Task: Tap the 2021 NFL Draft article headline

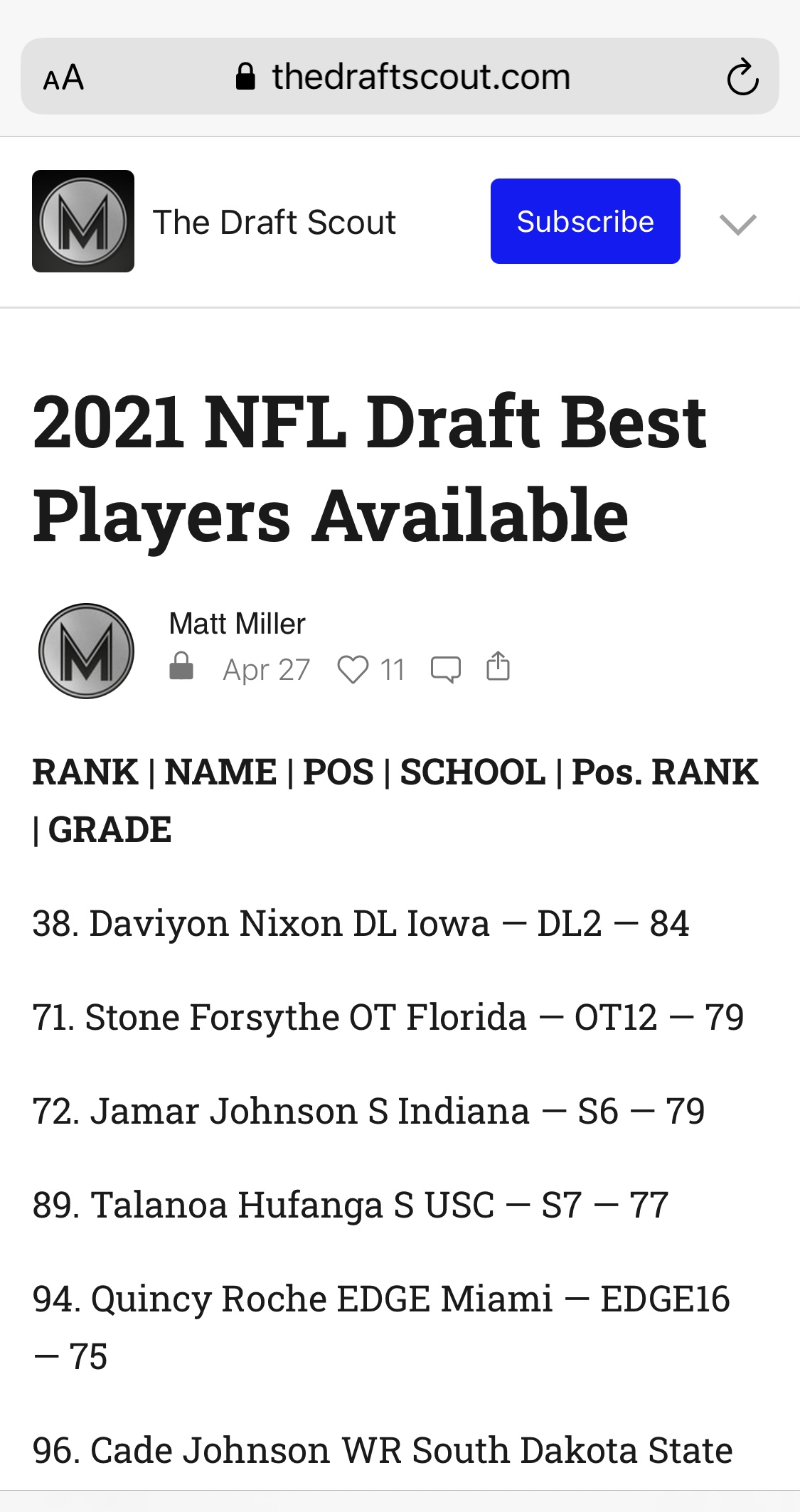Action: [x=370, y=468]
